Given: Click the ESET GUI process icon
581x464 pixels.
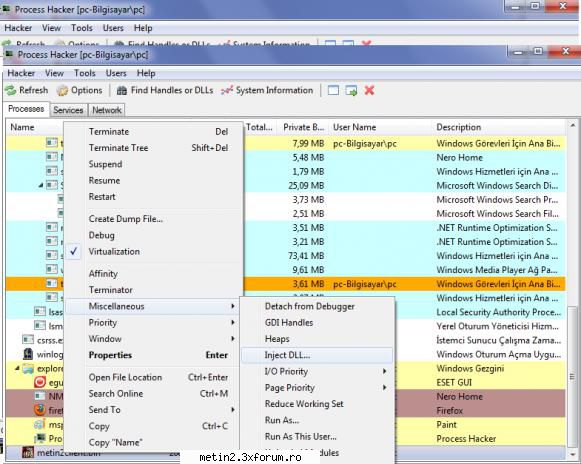Looking at the screenshot, I should [x=40, y=382].
